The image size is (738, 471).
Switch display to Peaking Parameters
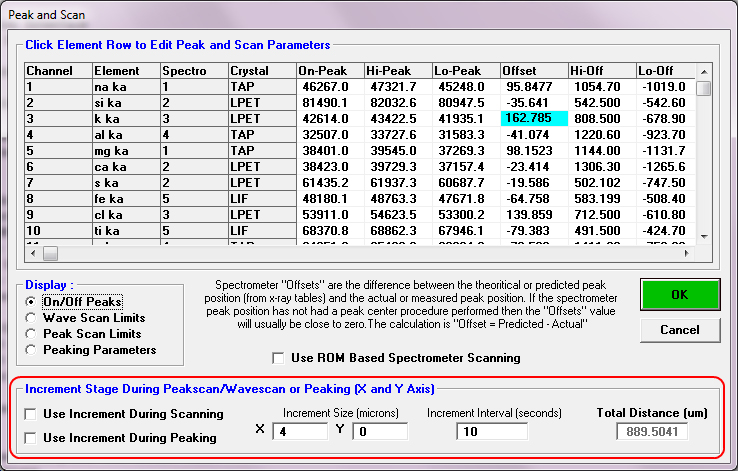coord(34,349)
